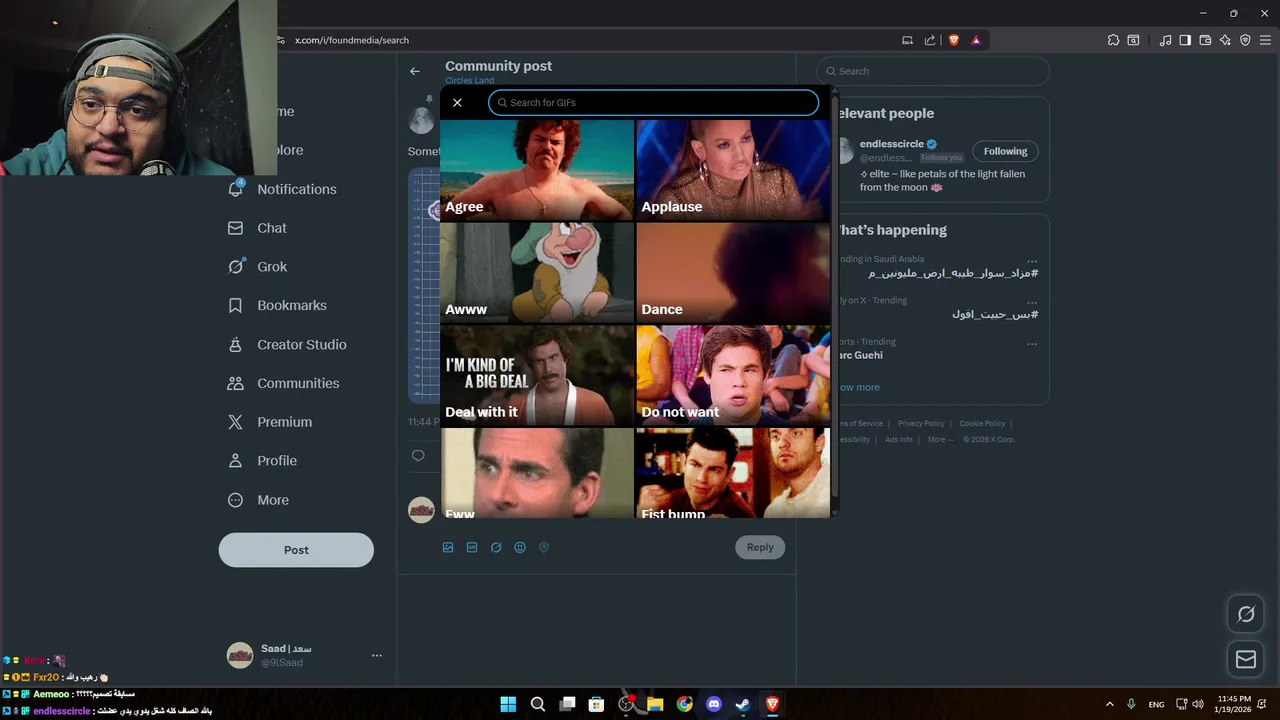
Task: Open Saad account menu dots
Action: 377,656
